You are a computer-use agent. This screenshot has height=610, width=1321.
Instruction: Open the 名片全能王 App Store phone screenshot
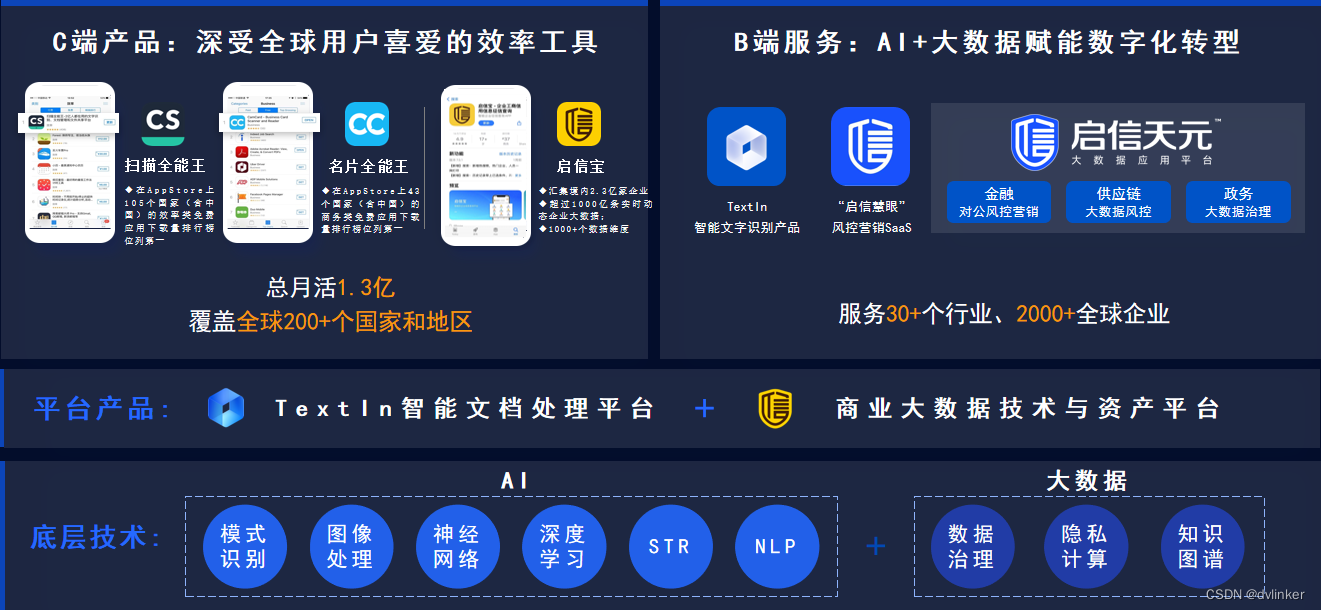268,163
